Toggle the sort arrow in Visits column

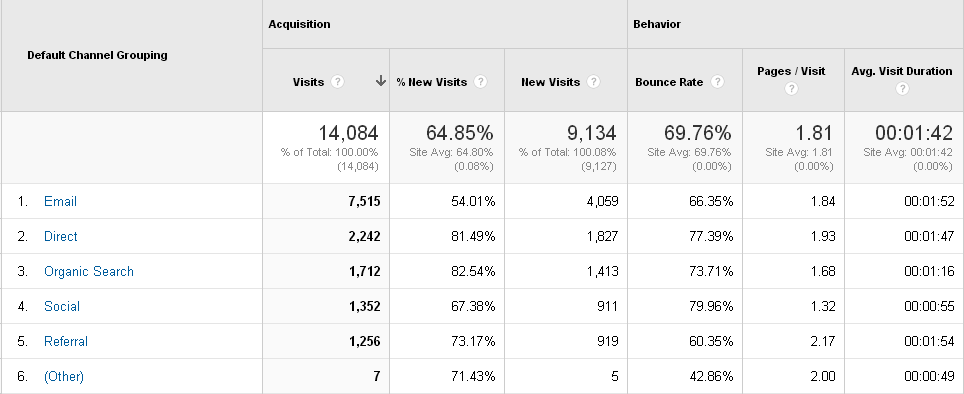pos(381,81)
